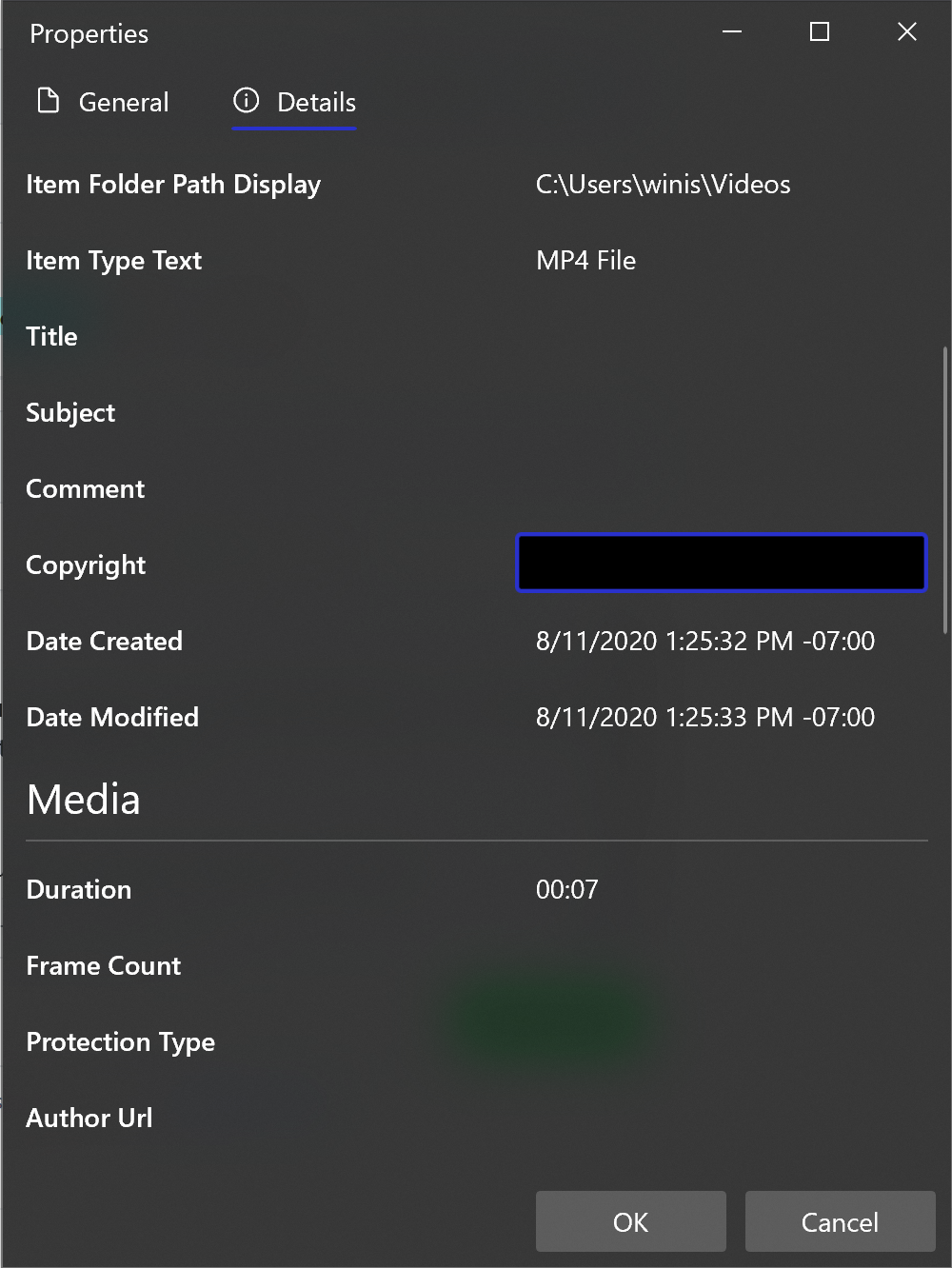
Task: Click inside the Copyright input field
Action: [721, 563]
